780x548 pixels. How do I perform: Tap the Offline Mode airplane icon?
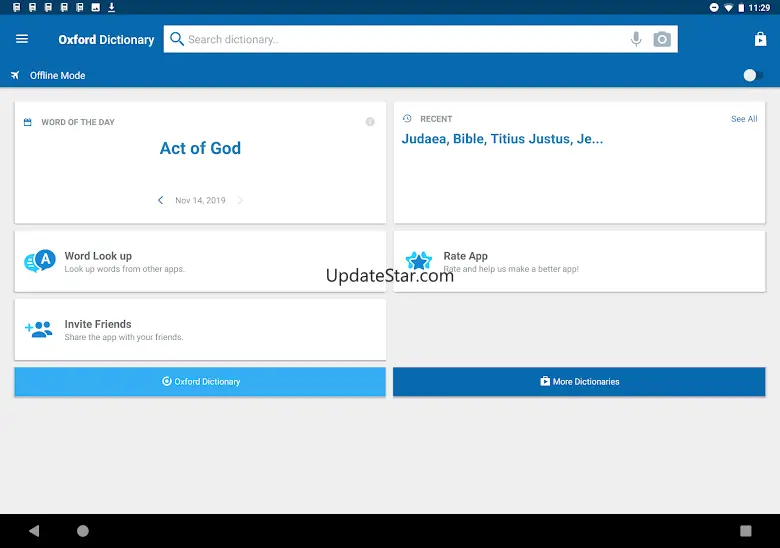pos(15,75)
